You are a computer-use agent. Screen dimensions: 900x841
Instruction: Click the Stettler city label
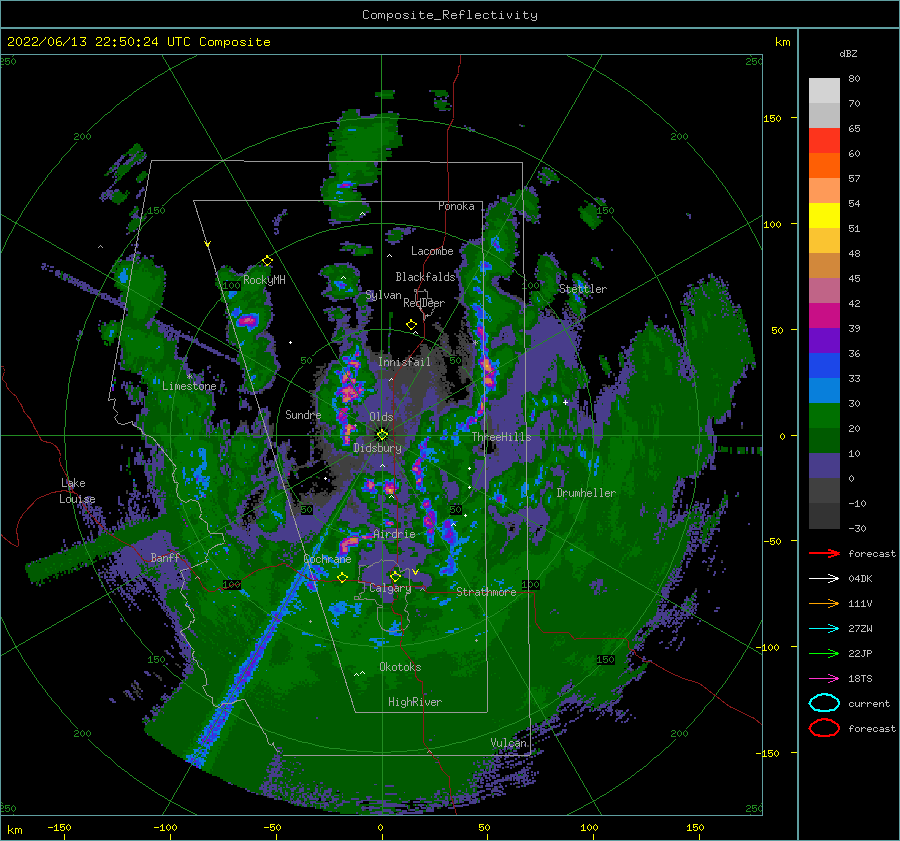(583, 289)
